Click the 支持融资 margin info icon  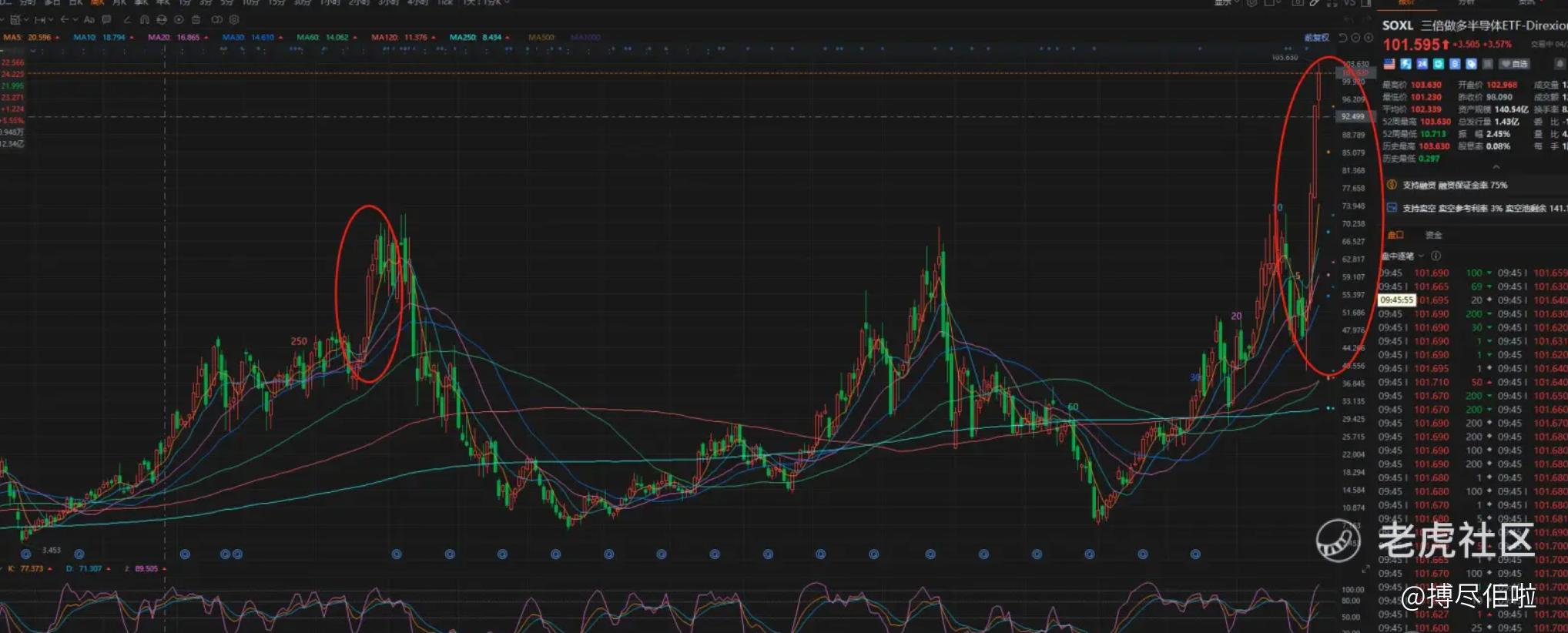[x=1392, y=185]
